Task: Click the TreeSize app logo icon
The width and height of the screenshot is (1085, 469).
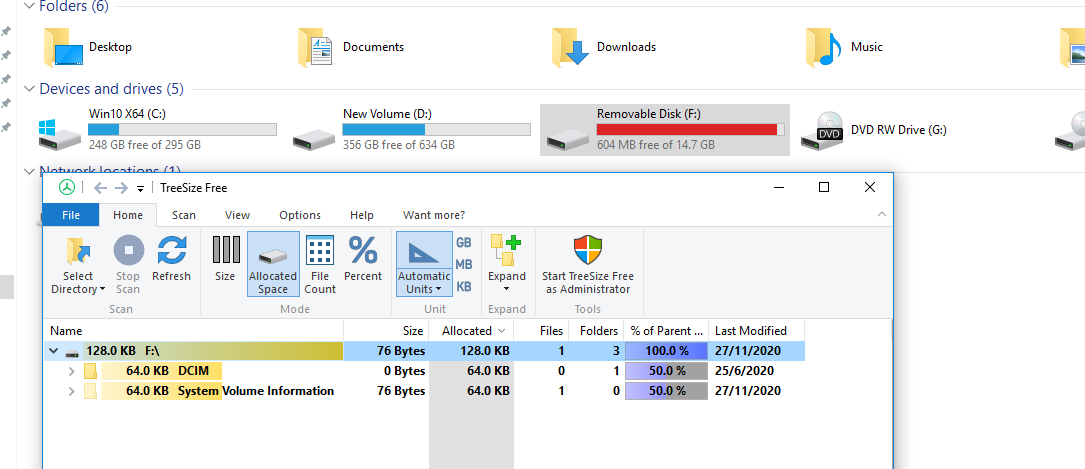Action: coord(66,187)
